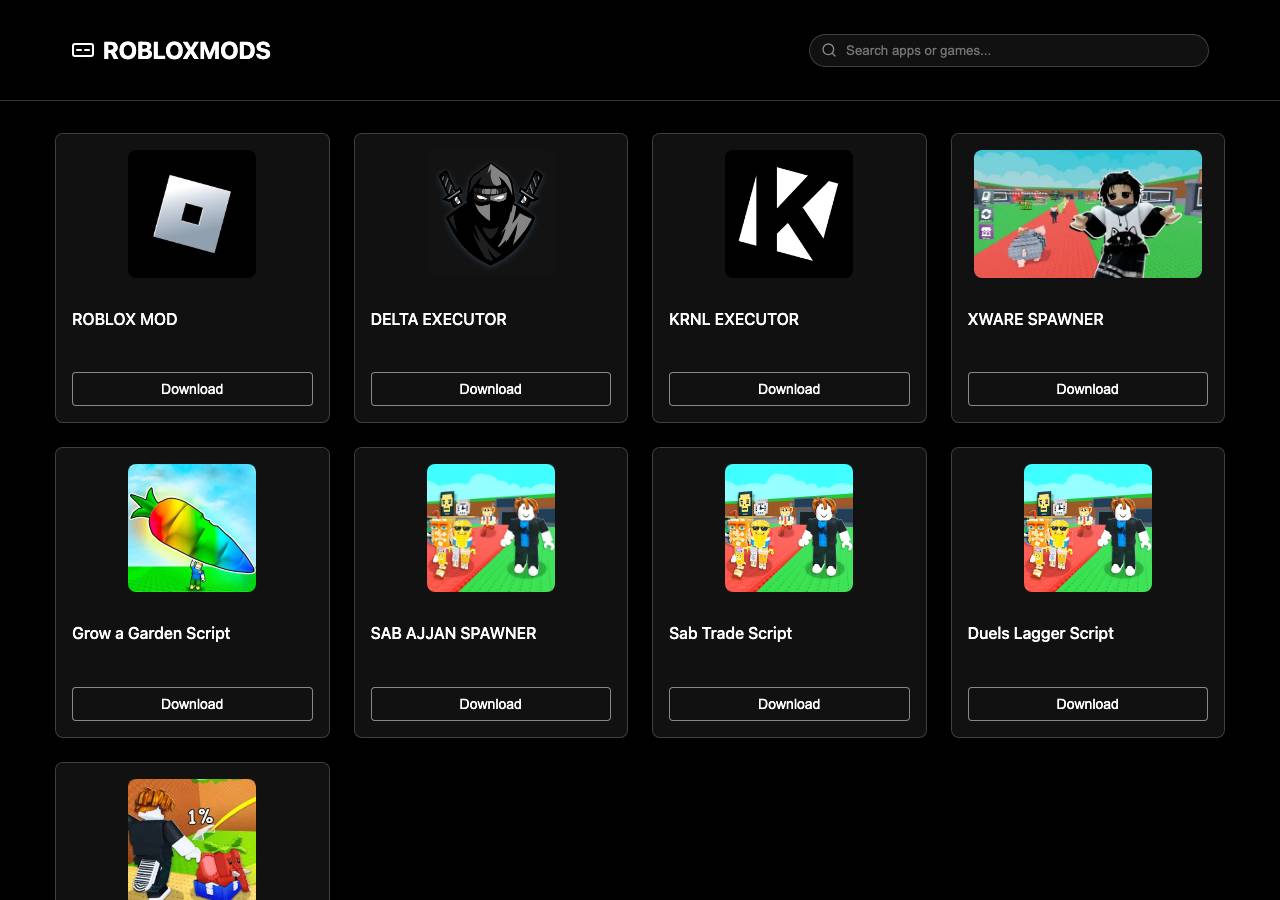Download Sab Trade Script
1280x900 pixels.
point(789,704)
